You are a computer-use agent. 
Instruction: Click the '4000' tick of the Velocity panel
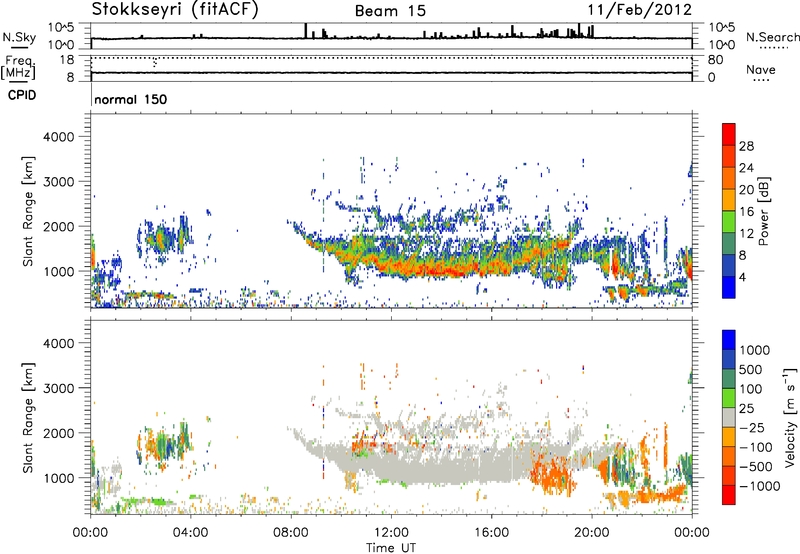[x=59, y=343]
